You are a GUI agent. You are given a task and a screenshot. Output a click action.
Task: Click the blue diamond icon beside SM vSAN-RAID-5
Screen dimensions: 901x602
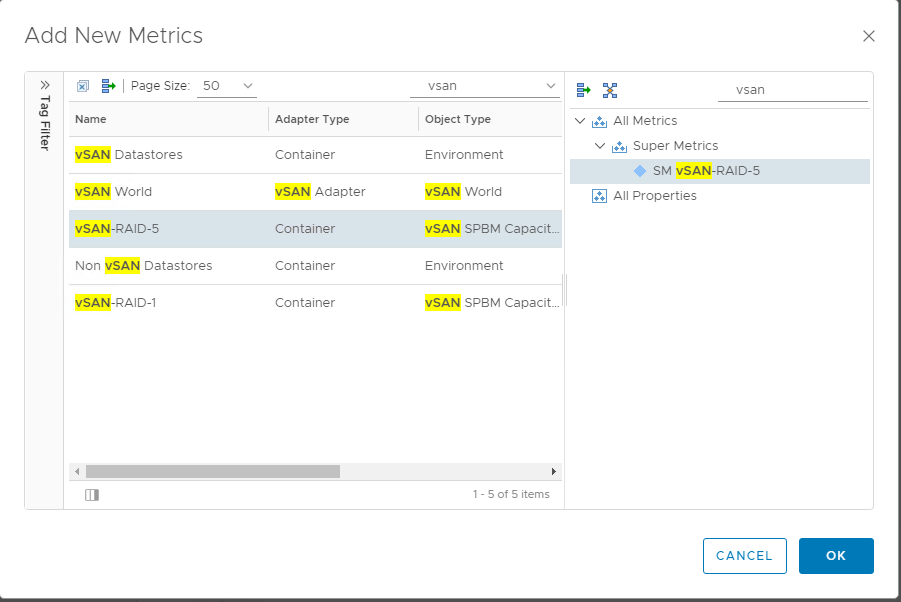coord(640,171)
